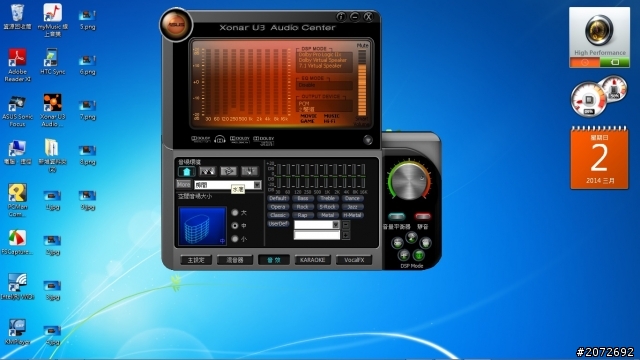Viewport: 640px width, 360px height.
Task: Toggle the red 靜音 mute button
Action: 422,216
